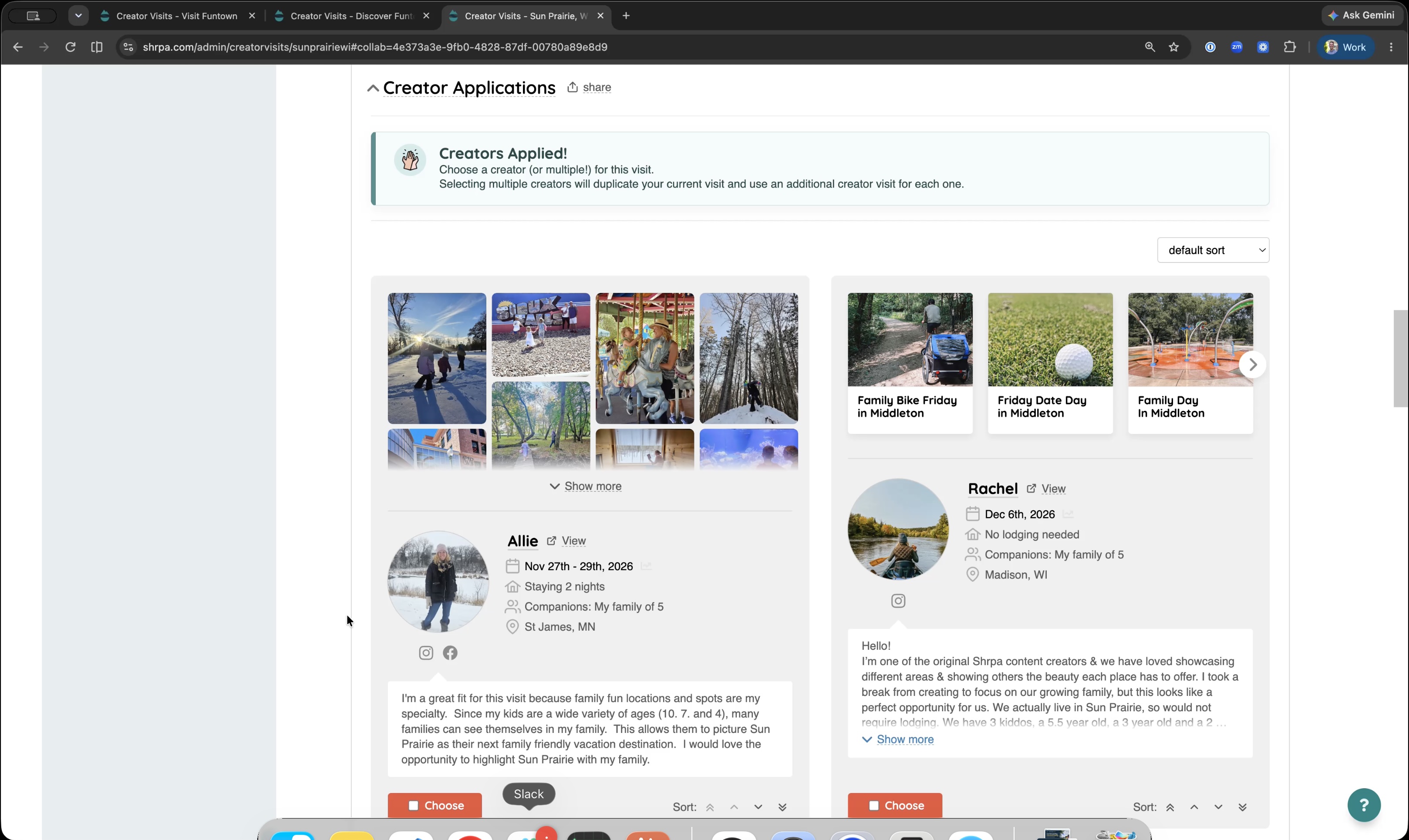Bookmark this page with star icon

(1174, 47)
